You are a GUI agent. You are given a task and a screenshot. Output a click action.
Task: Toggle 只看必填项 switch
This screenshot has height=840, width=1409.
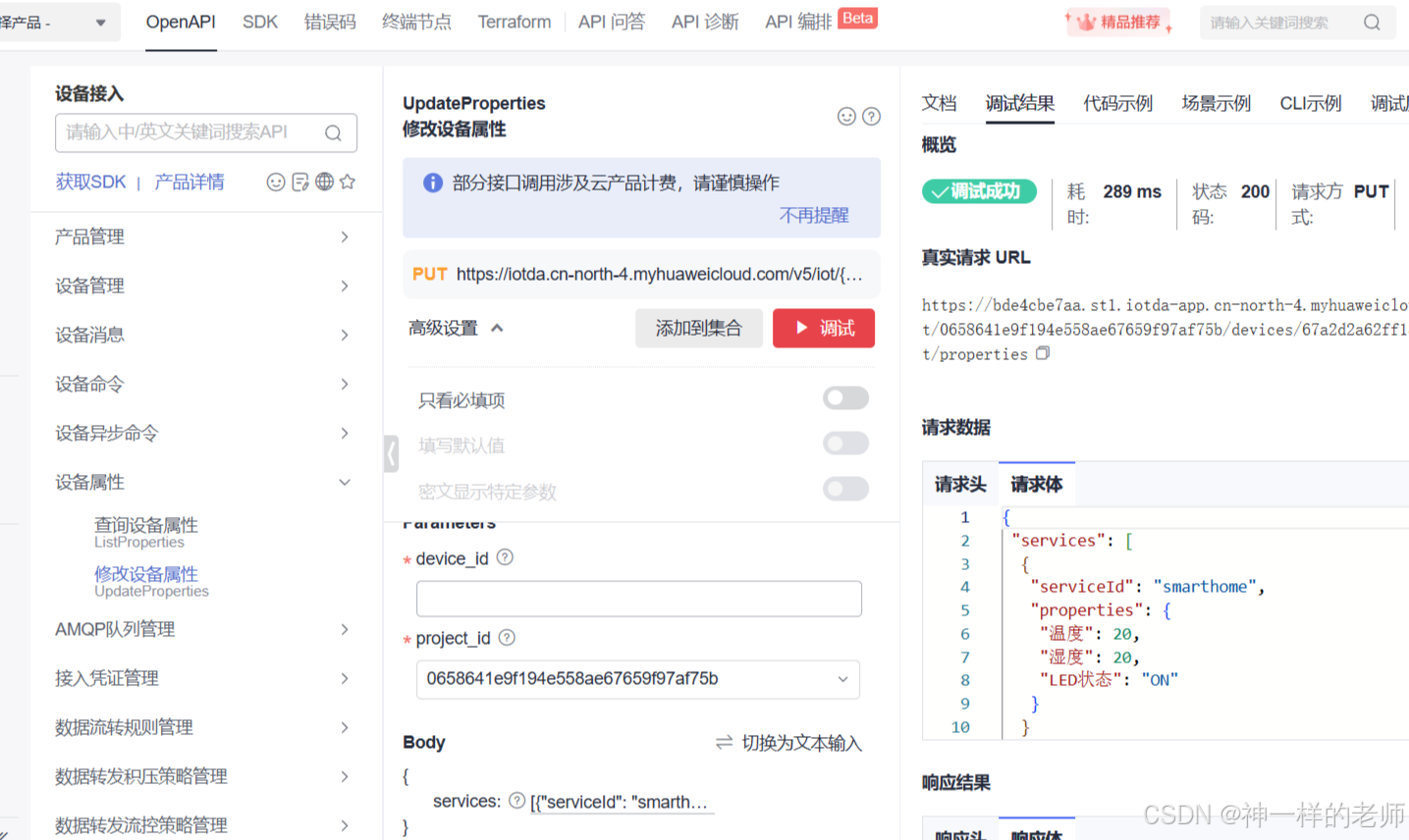coord(846,397)
